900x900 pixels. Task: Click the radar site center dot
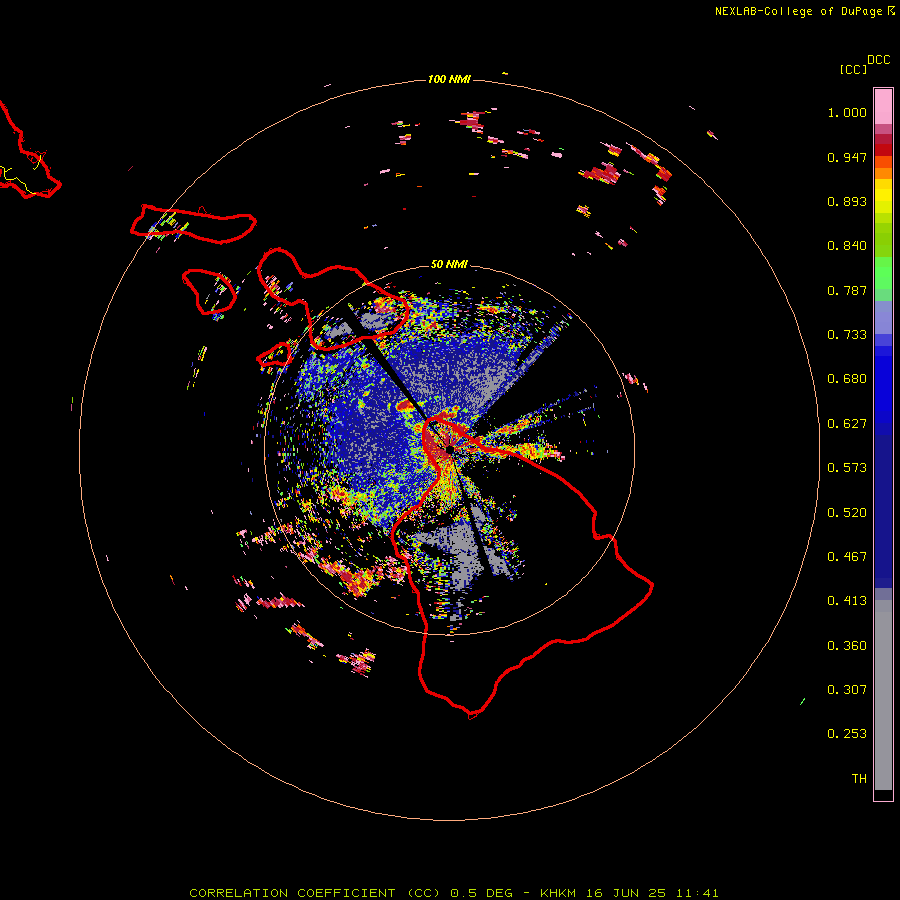(449, 448)
